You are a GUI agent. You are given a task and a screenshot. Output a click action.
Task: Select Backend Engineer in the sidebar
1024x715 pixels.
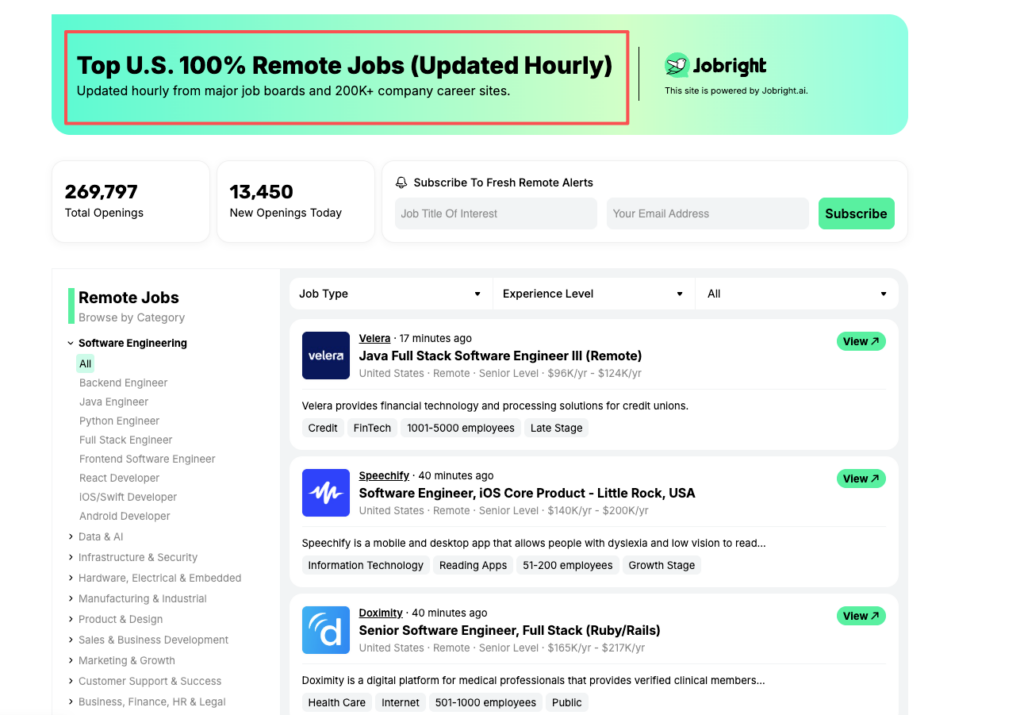(123, 382)
